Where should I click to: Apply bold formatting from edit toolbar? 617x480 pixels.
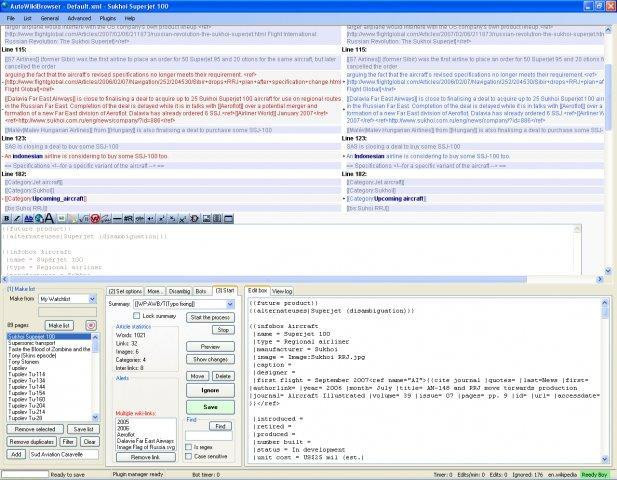7,218
